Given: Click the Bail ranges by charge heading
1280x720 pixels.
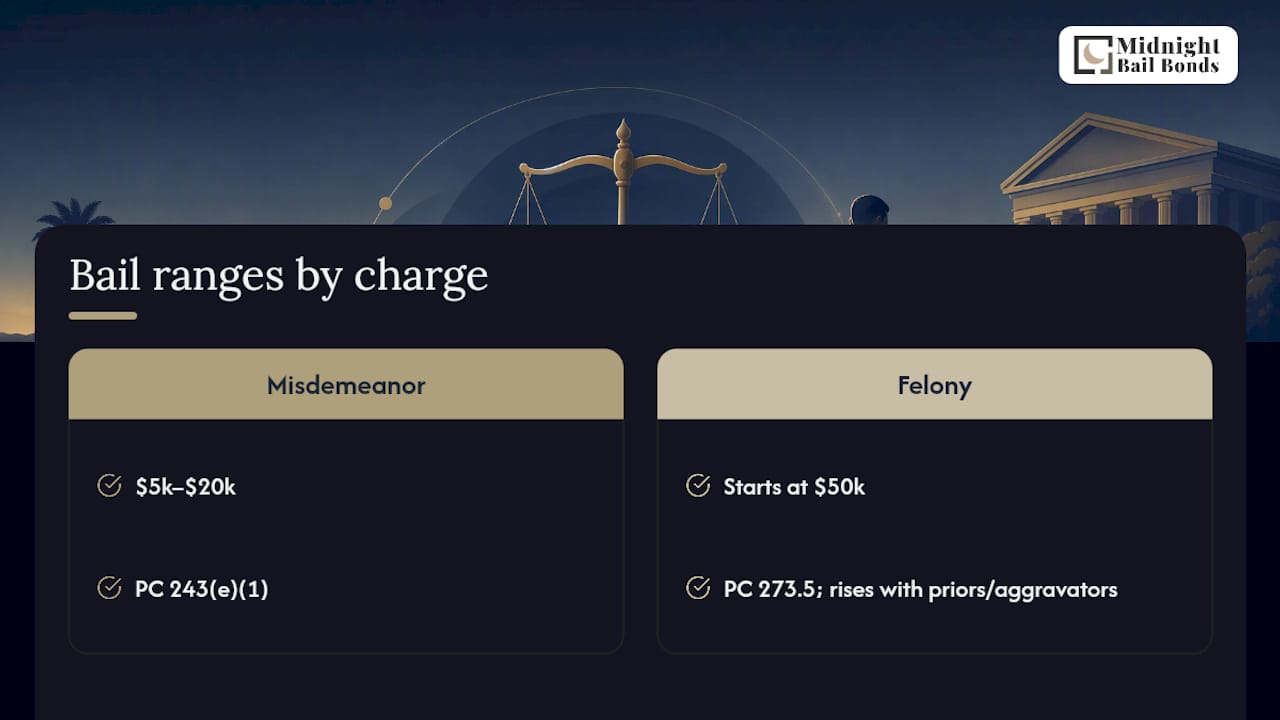Looking at the screenshot, I should 279,275.
